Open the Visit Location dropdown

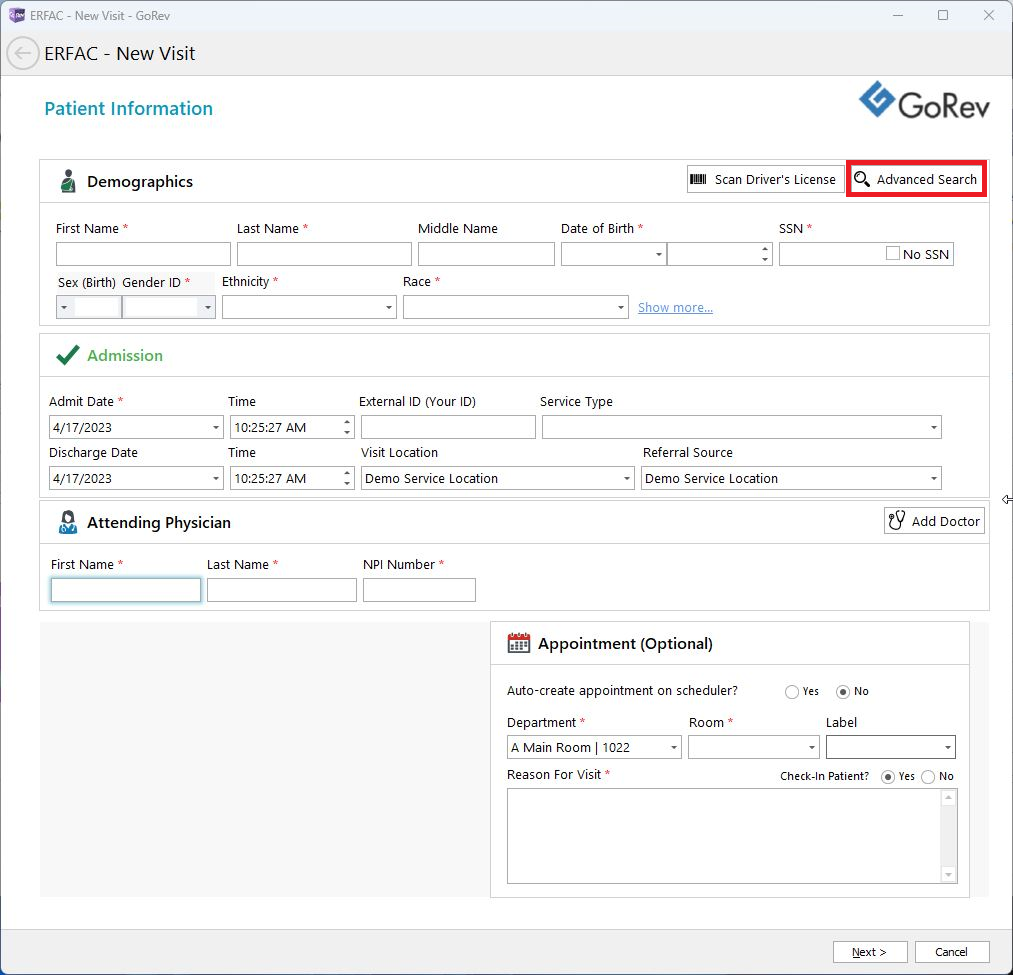627,478
